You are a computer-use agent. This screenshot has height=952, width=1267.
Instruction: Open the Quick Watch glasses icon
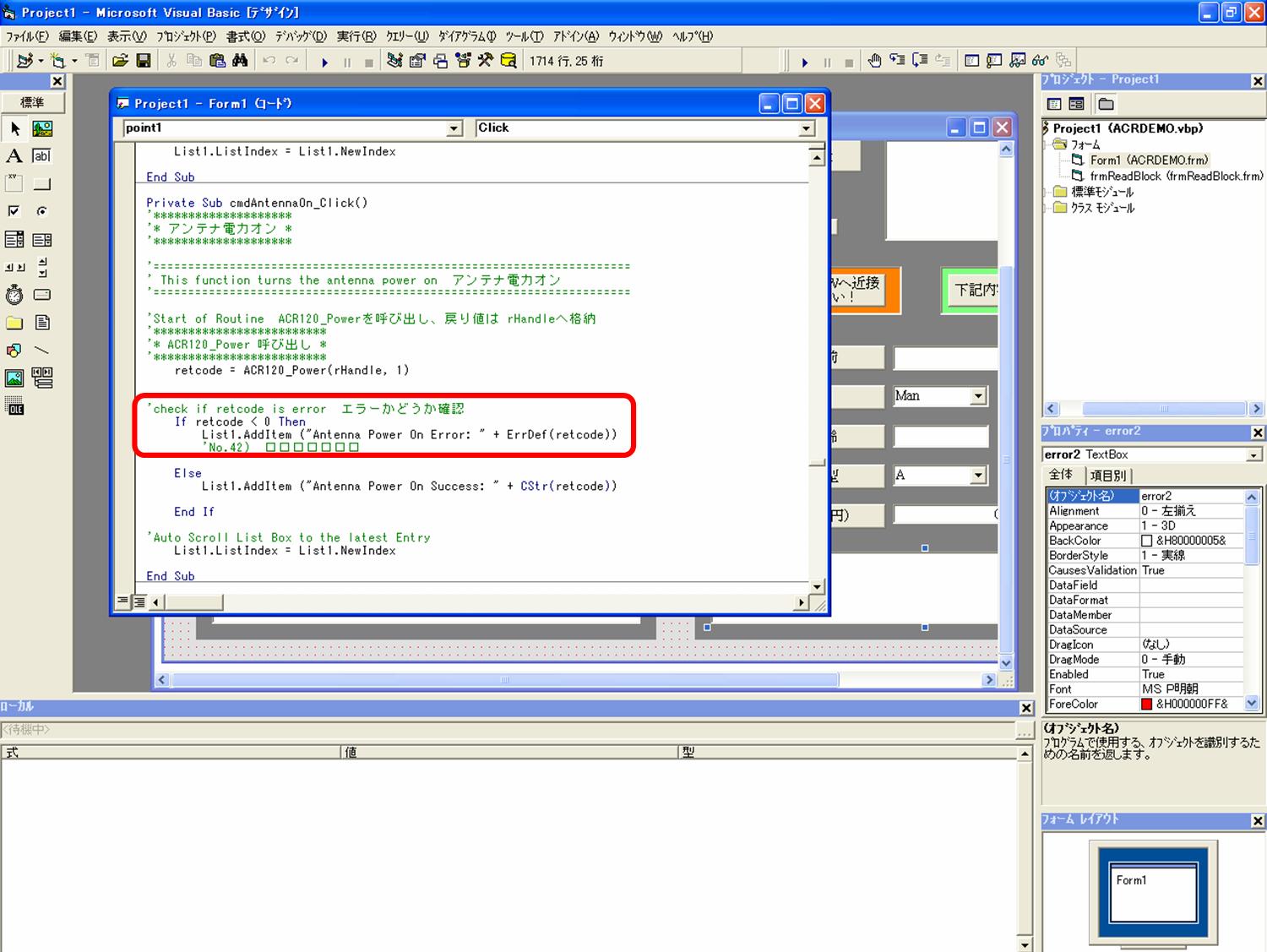pyautogui.click(x=1041, y=61)
